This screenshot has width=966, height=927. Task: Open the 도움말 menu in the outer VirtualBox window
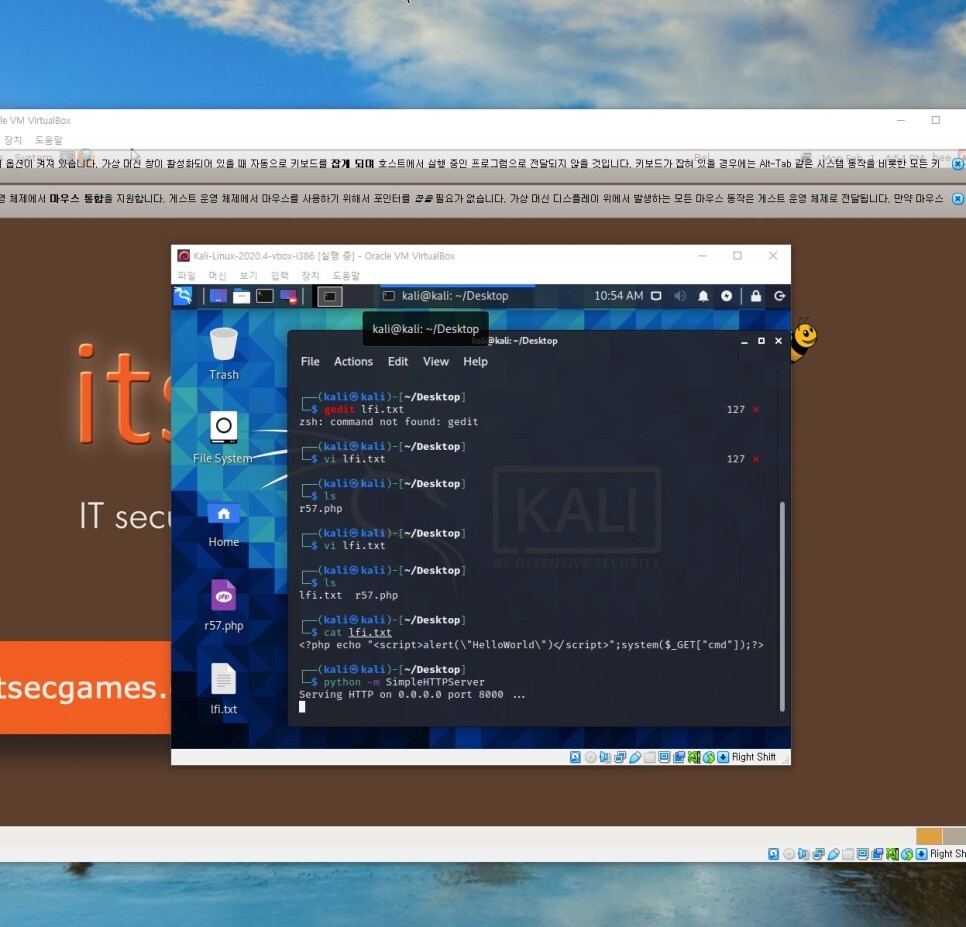tap(49, 140)
